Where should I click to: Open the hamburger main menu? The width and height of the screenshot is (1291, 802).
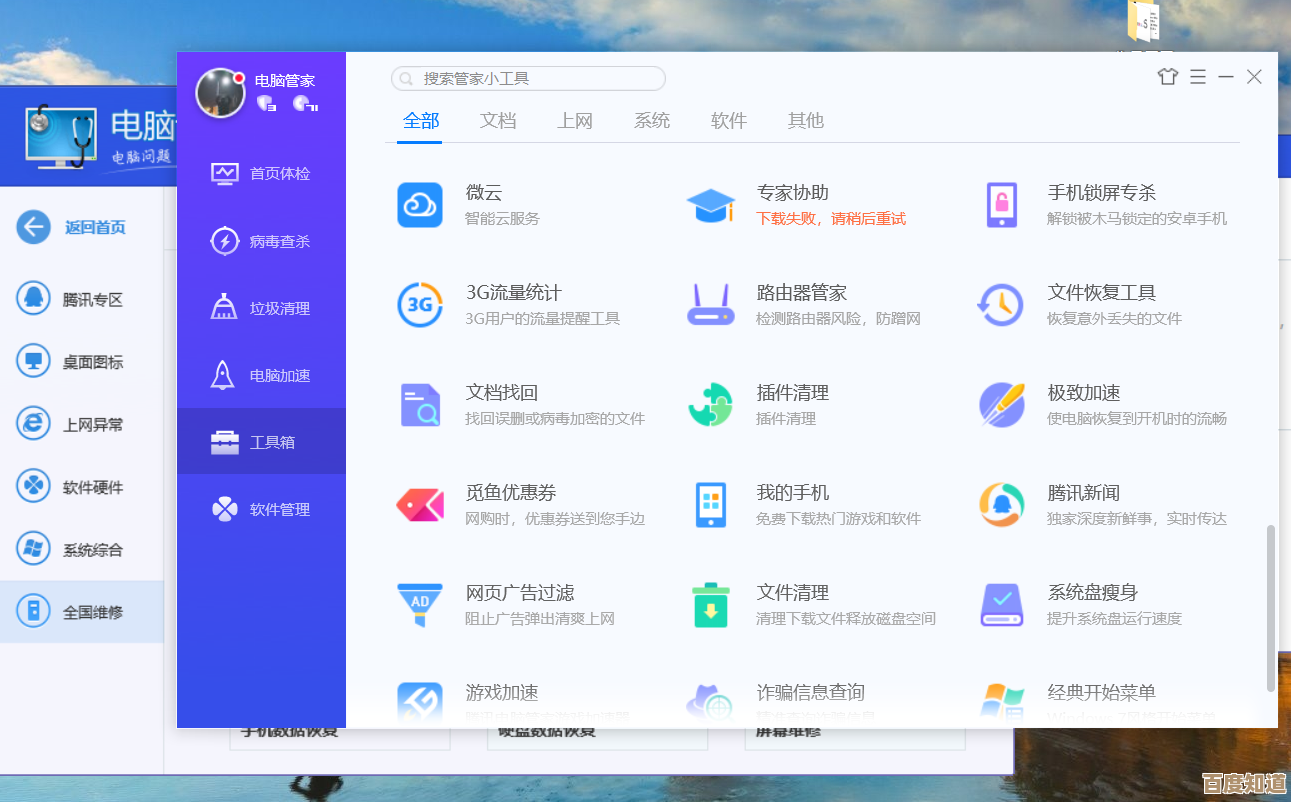(x=1198, y=77)
